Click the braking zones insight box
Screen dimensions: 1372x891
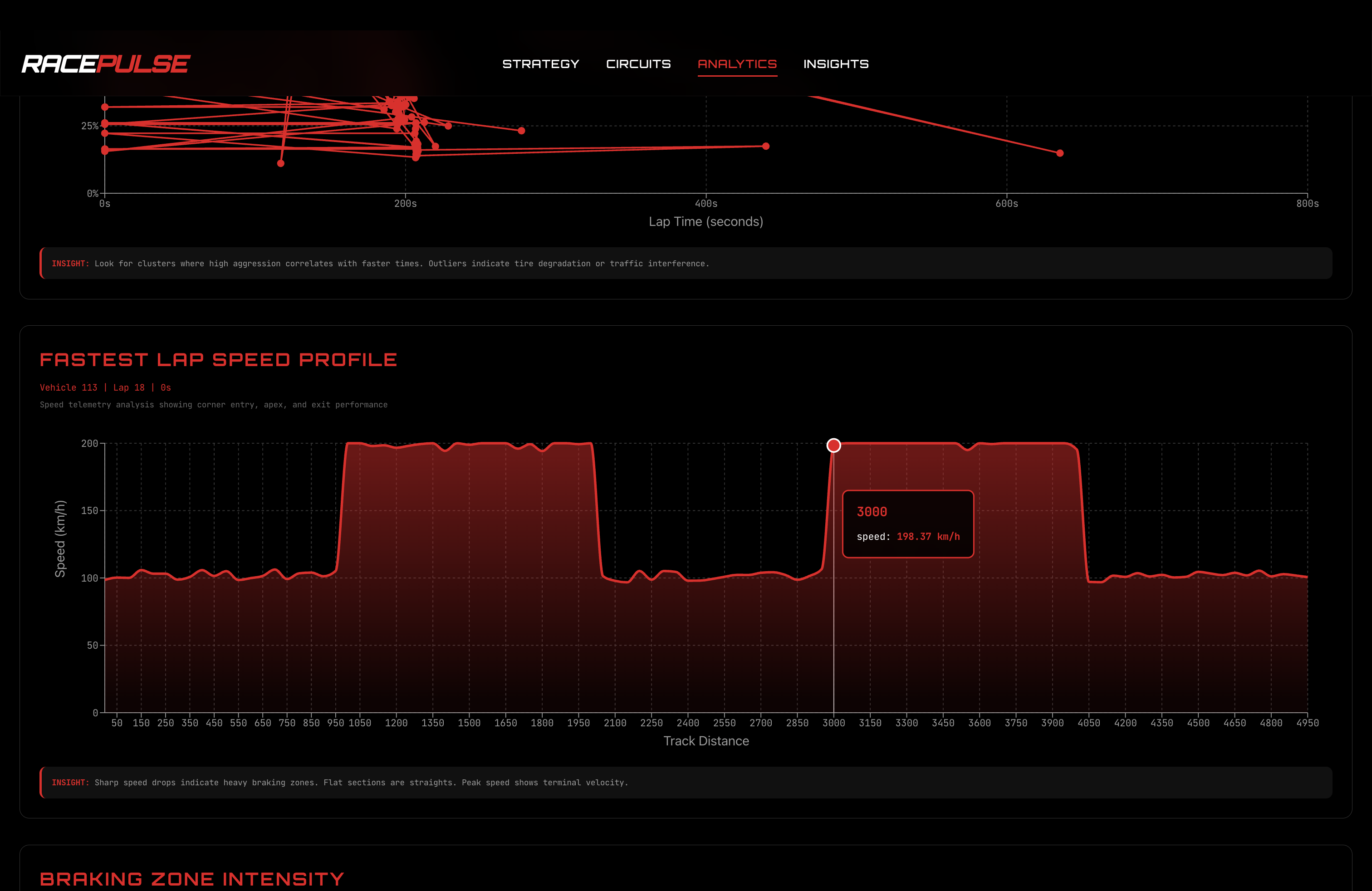[686, 782]
